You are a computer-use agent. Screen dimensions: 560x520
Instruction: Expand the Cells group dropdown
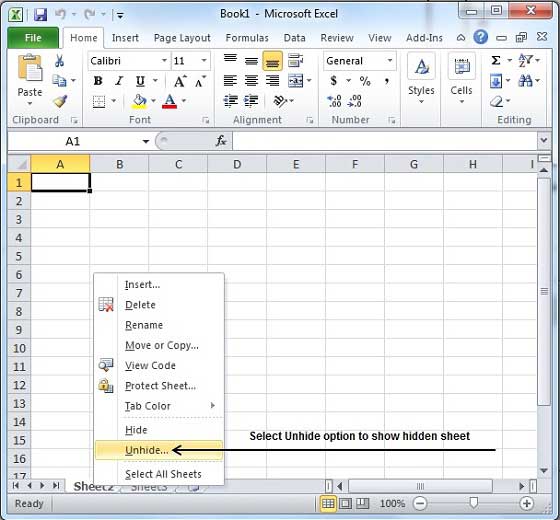click(x=461, y=102)
